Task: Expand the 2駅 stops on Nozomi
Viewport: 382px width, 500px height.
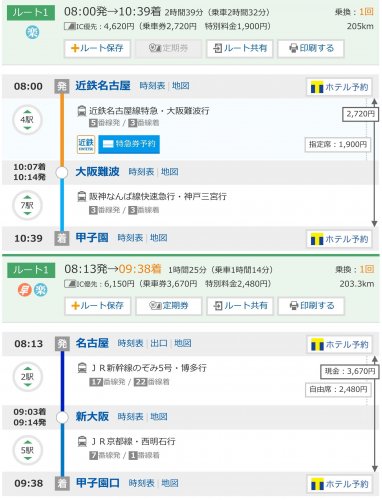Action: point(27,377)
